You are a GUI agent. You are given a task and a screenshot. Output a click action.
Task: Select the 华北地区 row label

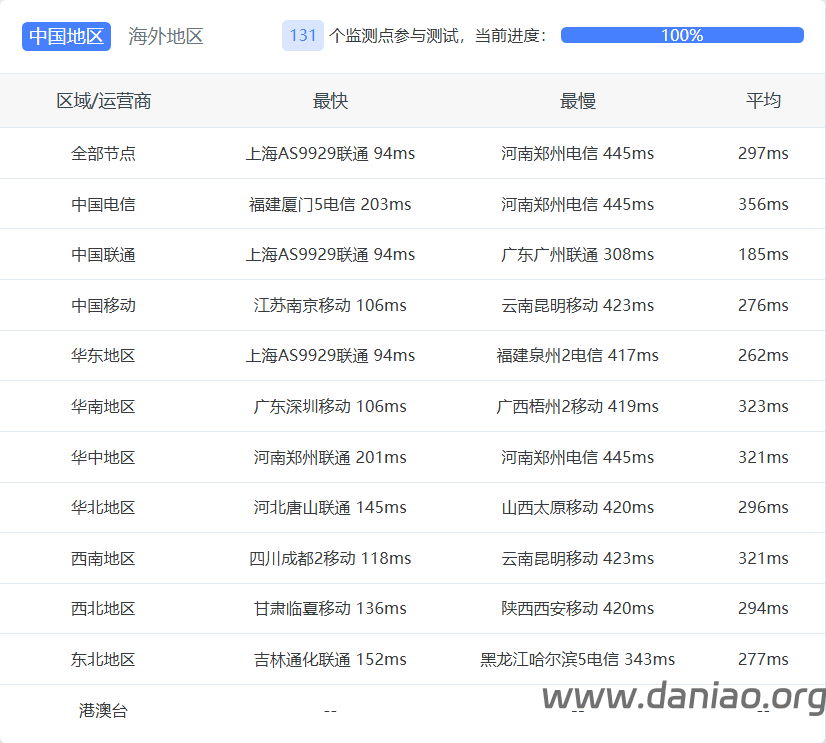pos(103,507)
